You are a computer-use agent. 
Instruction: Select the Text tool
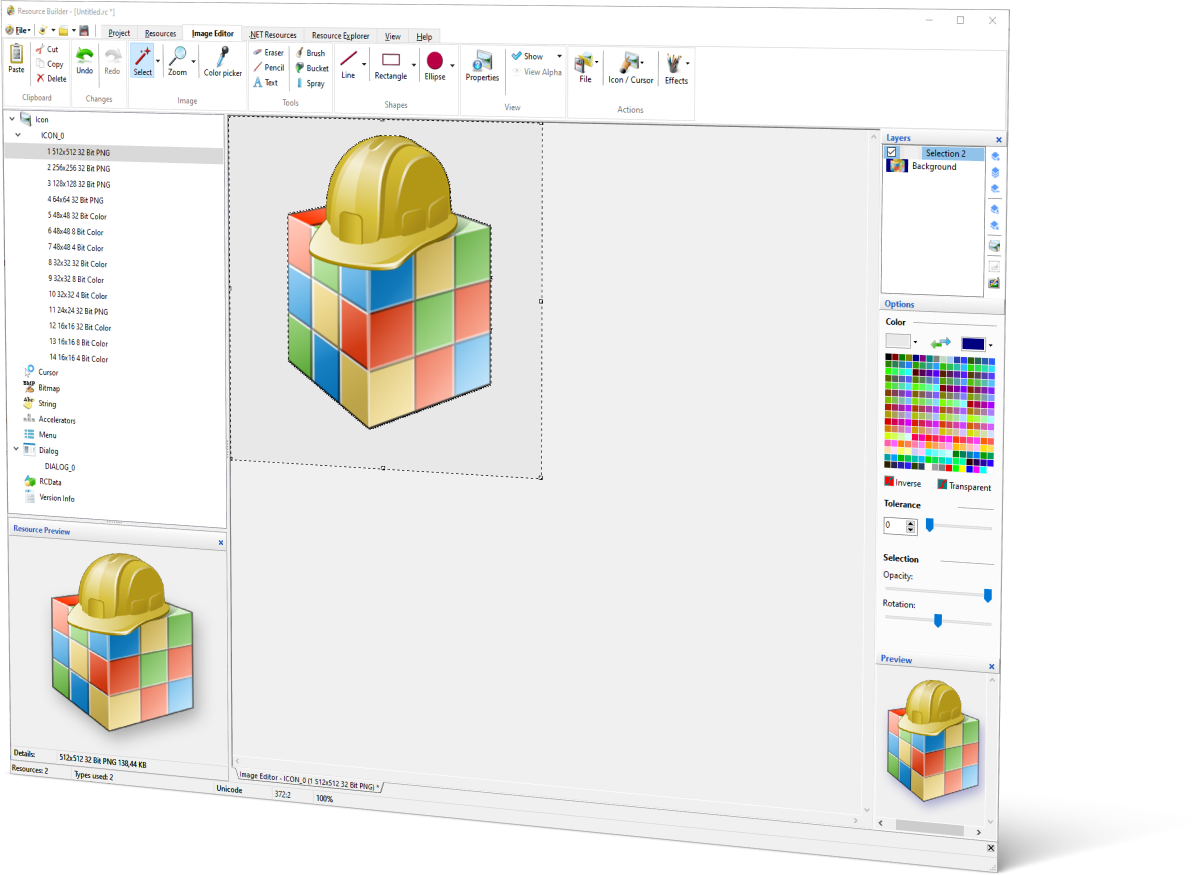click(265, 83)
